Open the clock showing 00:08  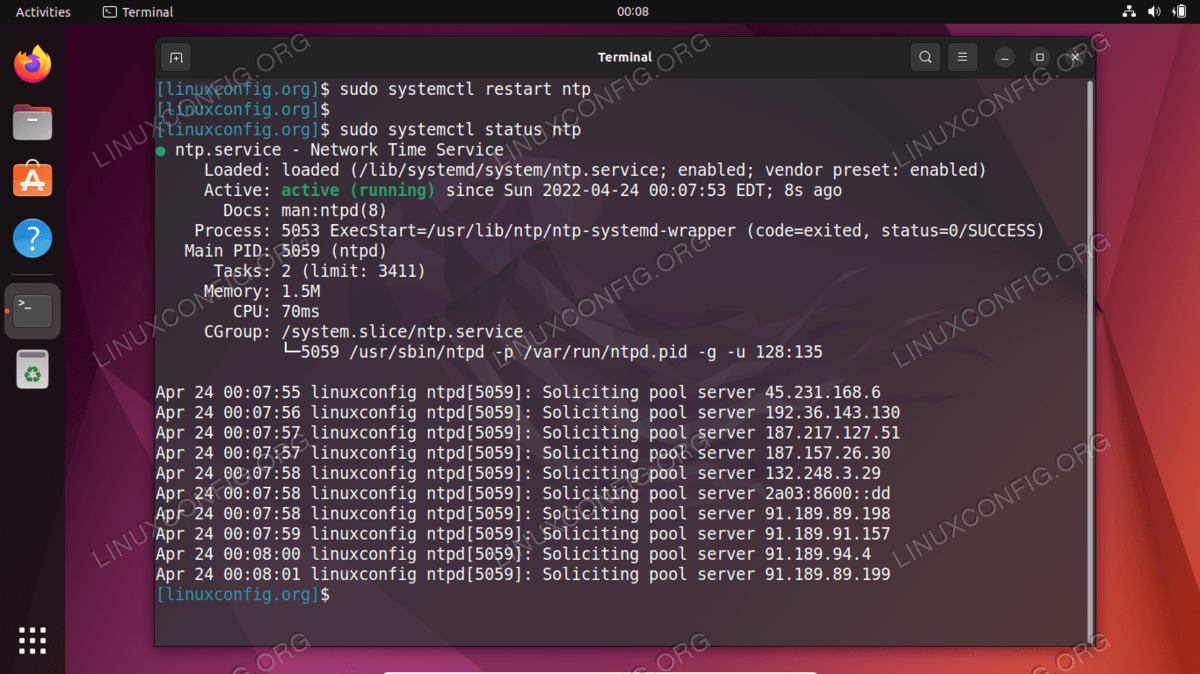click(632, 12)
